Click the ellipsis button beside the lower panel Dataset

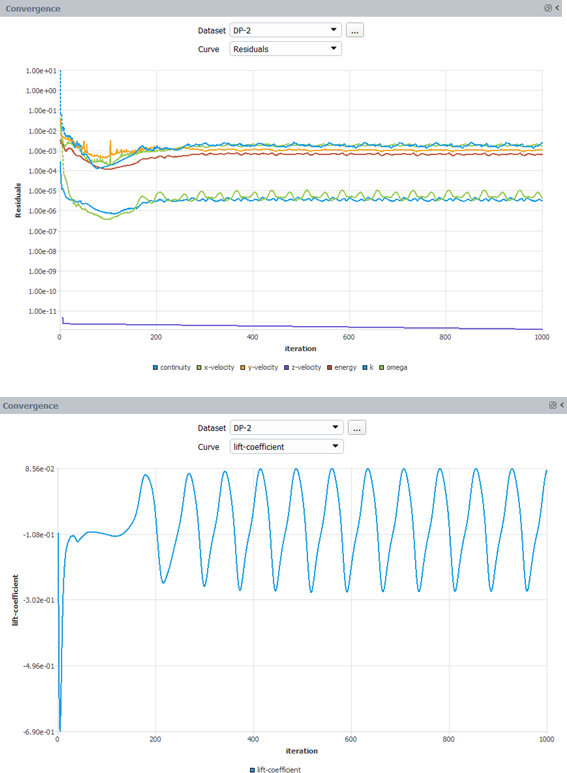click(x=356, y=427)
